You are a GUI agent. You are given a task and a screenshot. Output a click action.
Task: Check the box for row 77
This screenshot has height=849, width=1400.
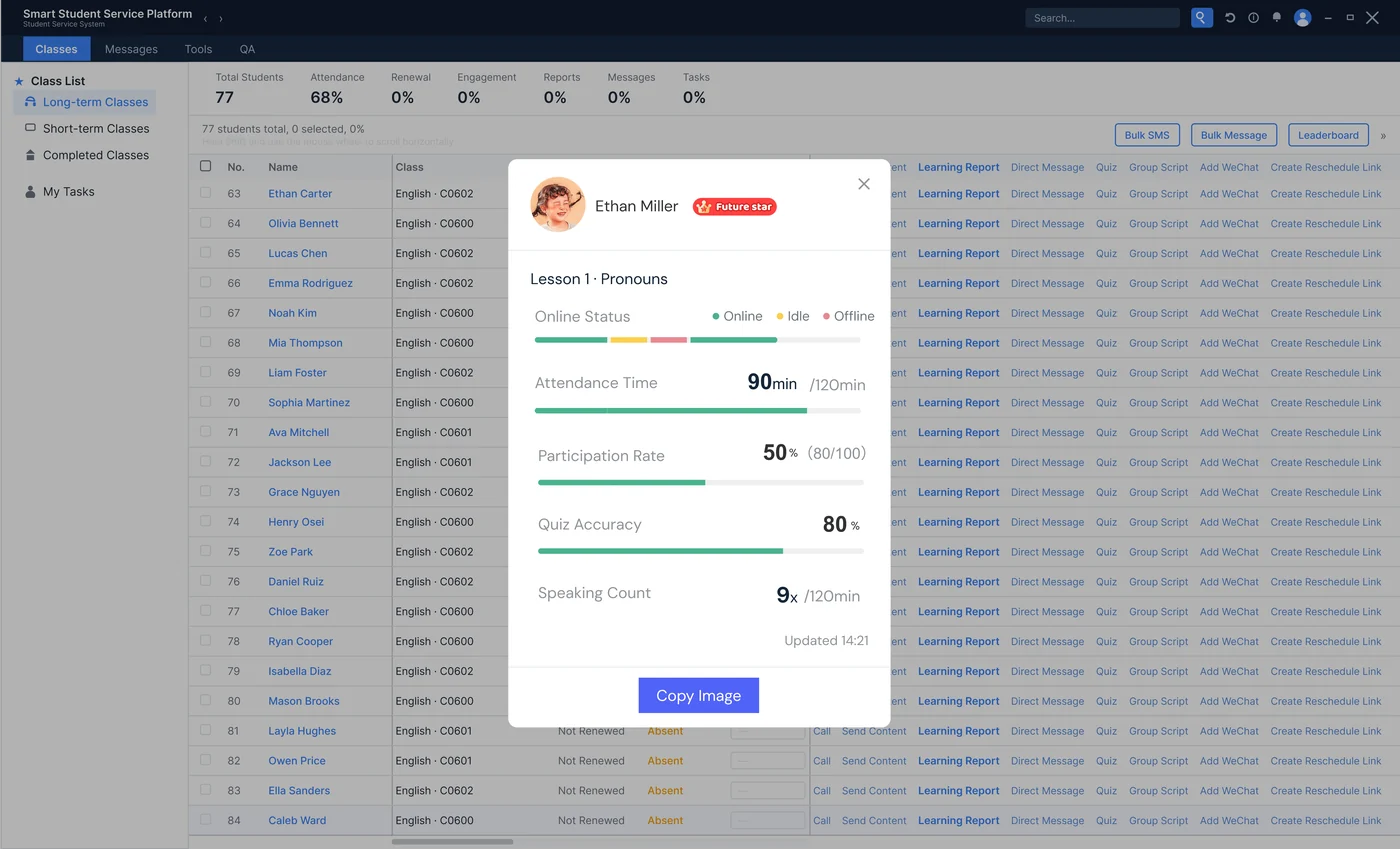205,610
